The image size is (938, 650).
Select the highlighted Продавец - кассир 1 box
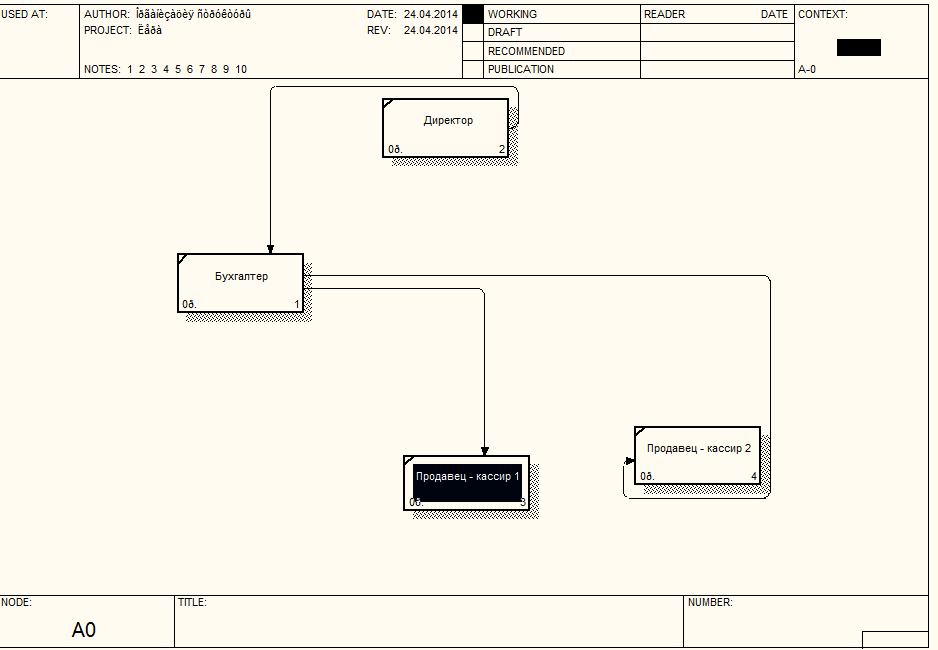(467, 483)
